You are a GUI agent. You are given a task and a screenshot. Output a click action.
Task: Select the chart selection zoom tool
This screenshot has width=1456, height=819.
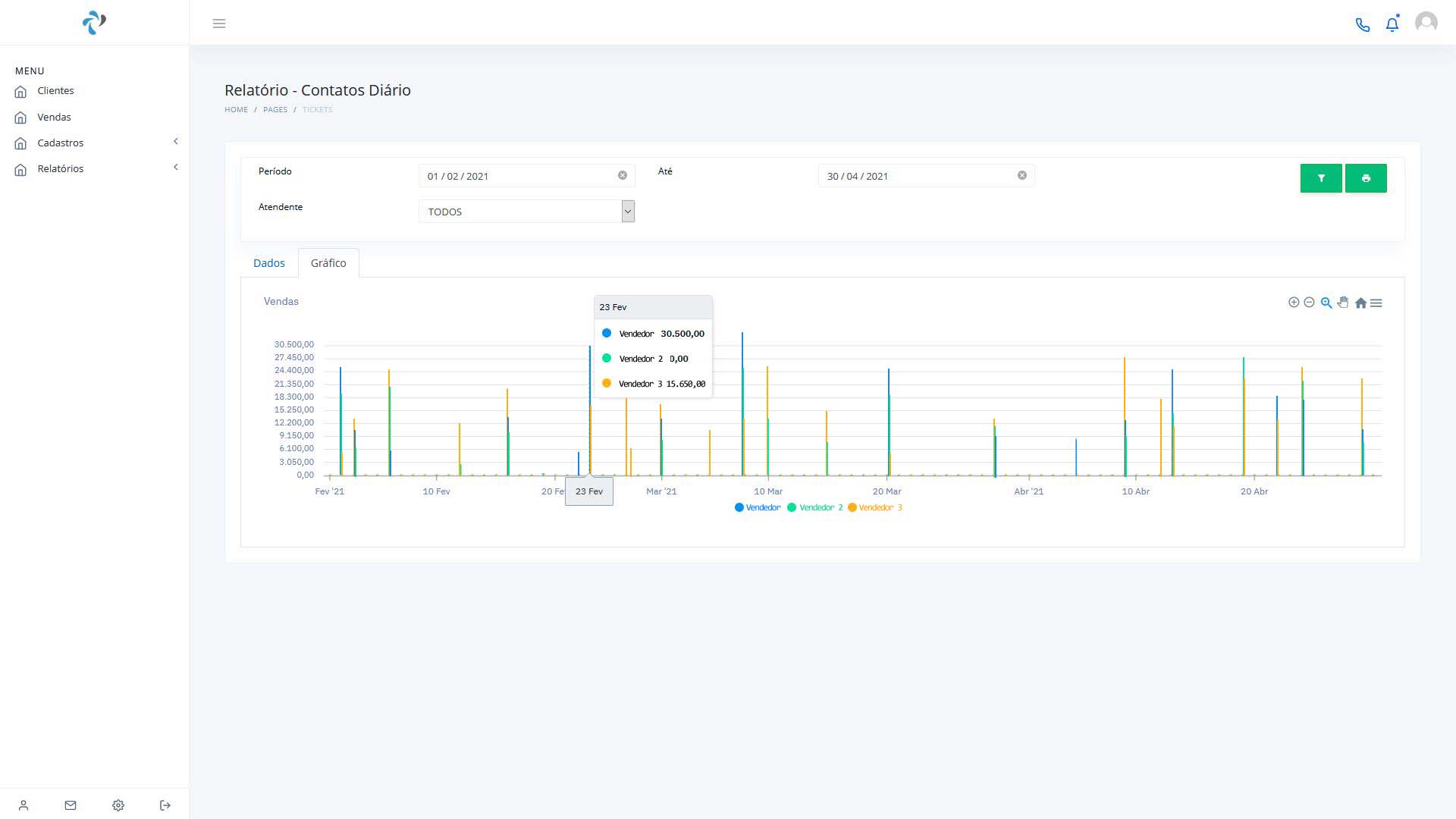[x=1326, y=303]
